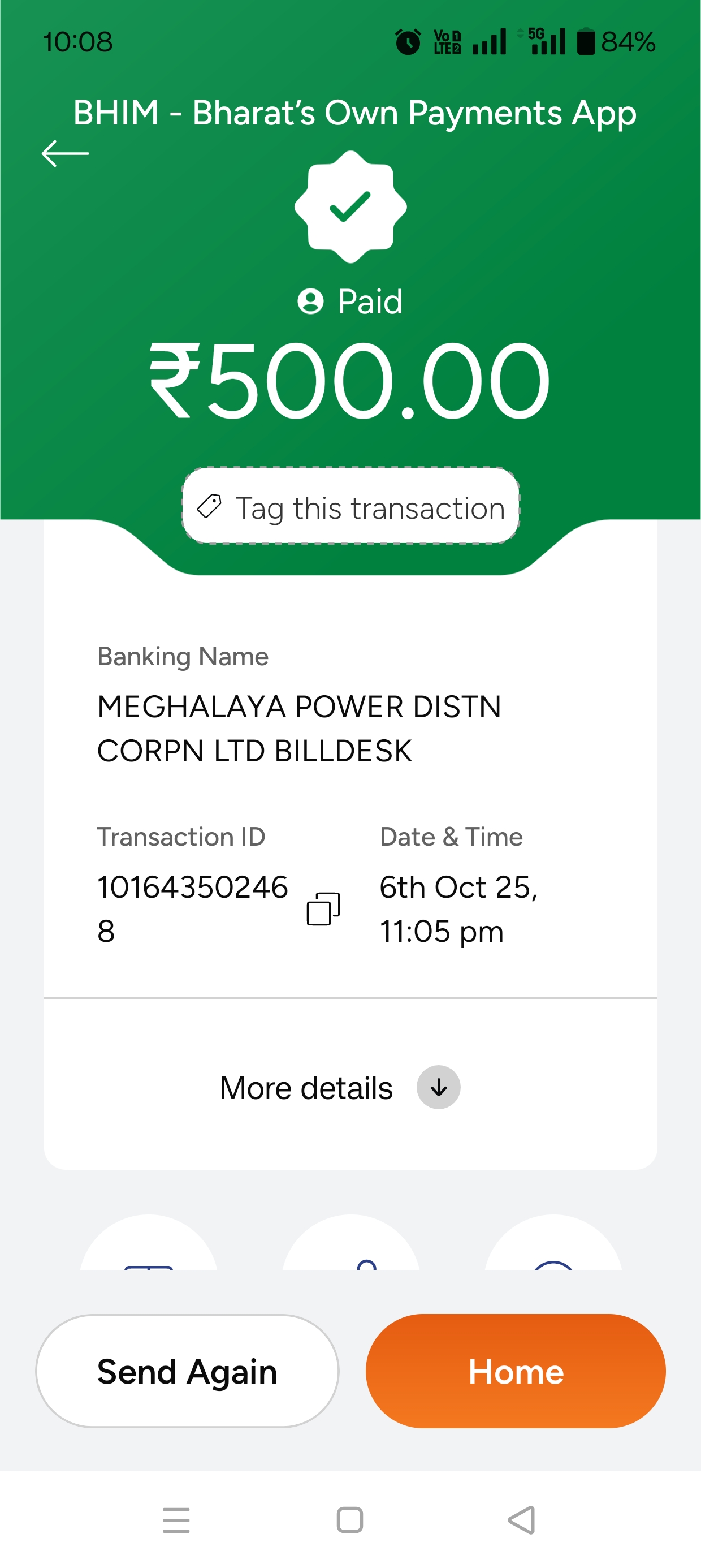Expand More details with down arrow

pos(438,1087)
